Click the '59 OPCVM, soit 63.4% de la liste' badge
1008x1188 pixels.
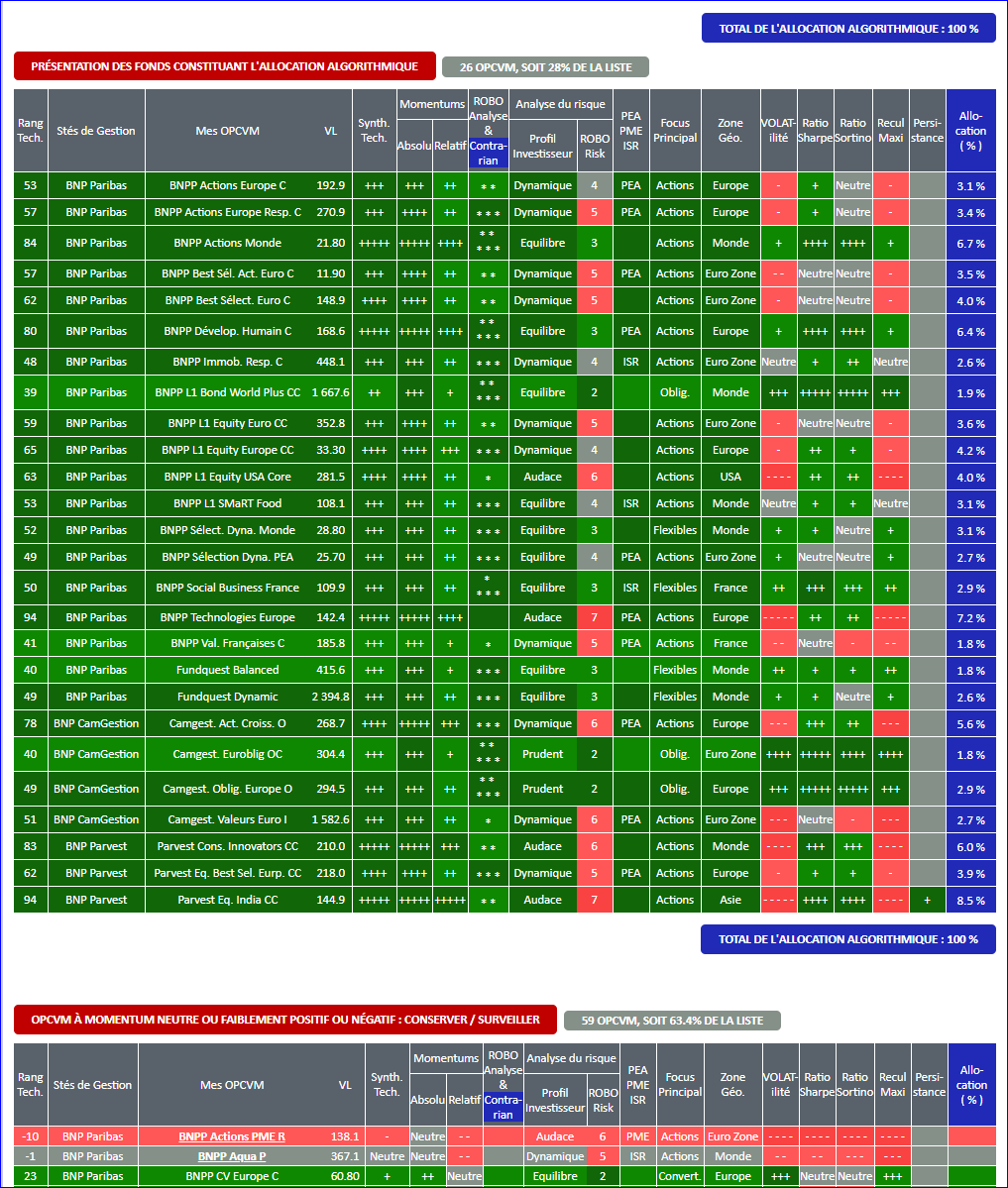point(672,1021)
